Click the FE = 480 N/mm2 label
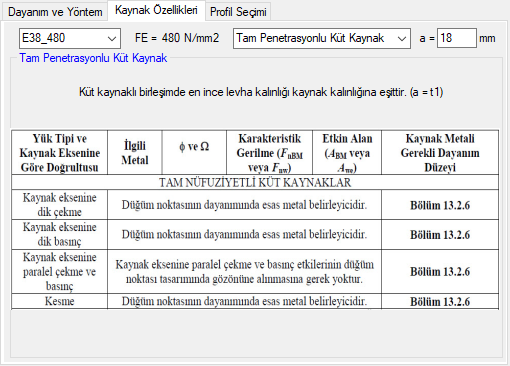The image size is (510, 366). [x=177, y=38]
